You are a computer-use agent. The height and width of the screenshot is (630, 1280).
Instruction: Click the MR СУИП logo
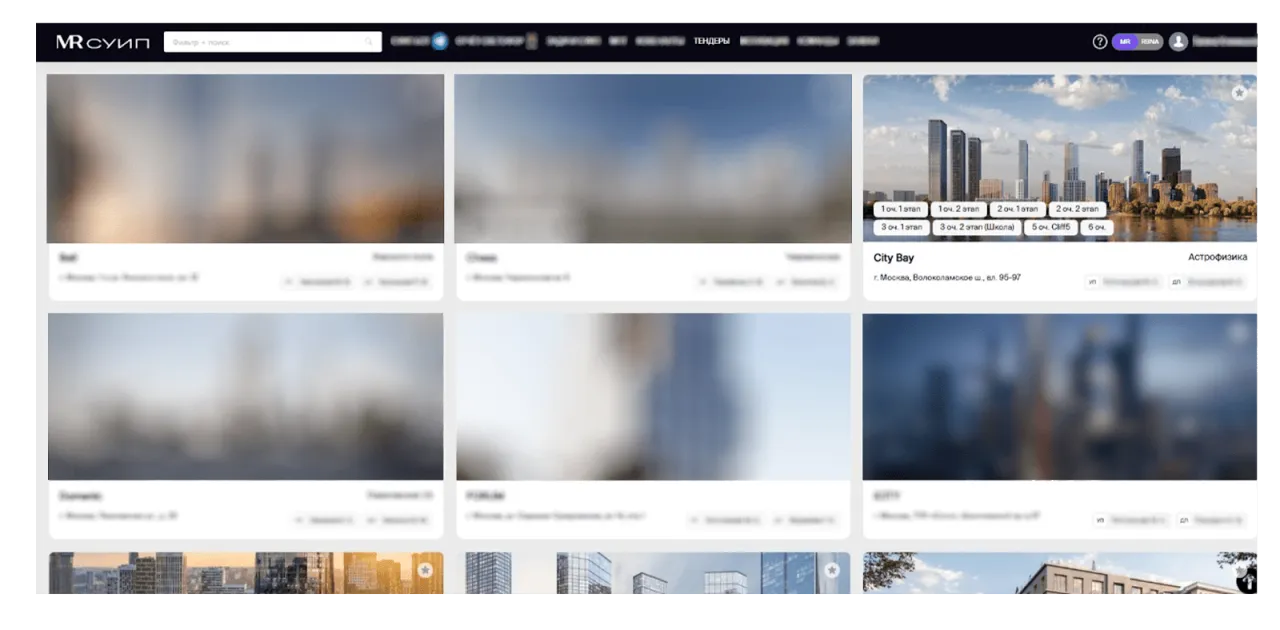102,42
